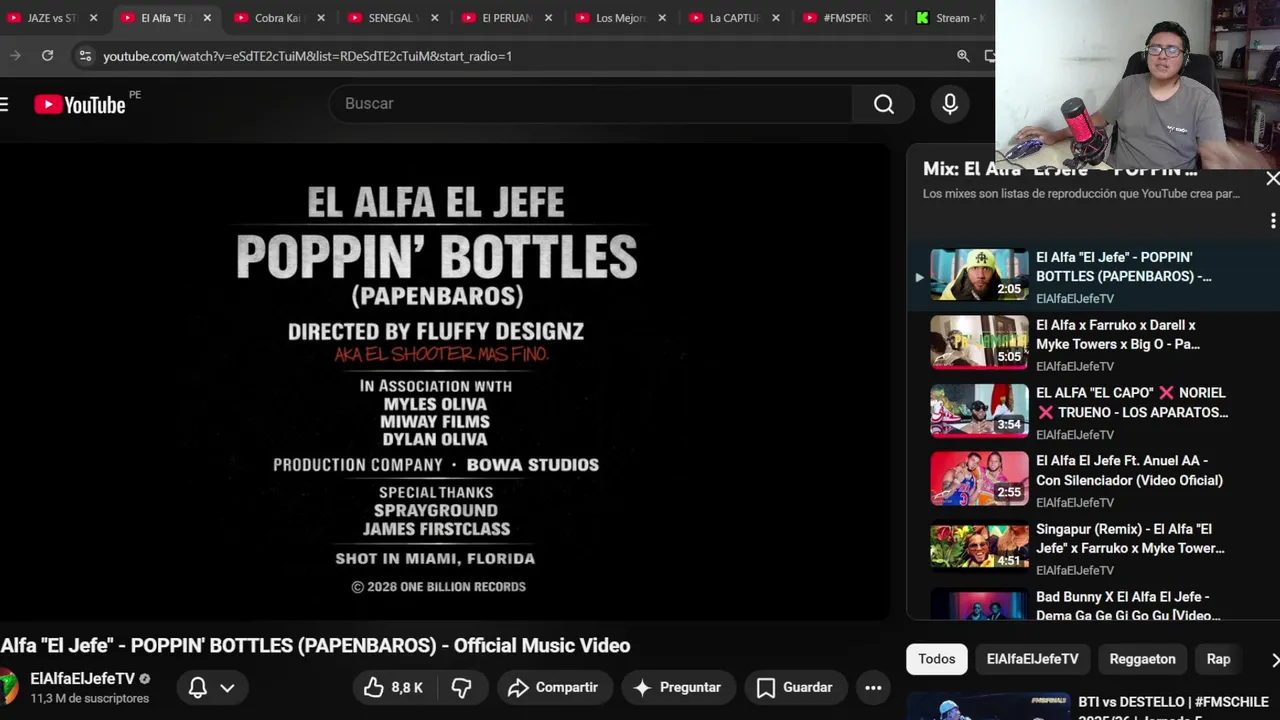Close the El PERUANO browser tab
The image size is (1280, 720).
pyautogui.click(x=548, y=18)
